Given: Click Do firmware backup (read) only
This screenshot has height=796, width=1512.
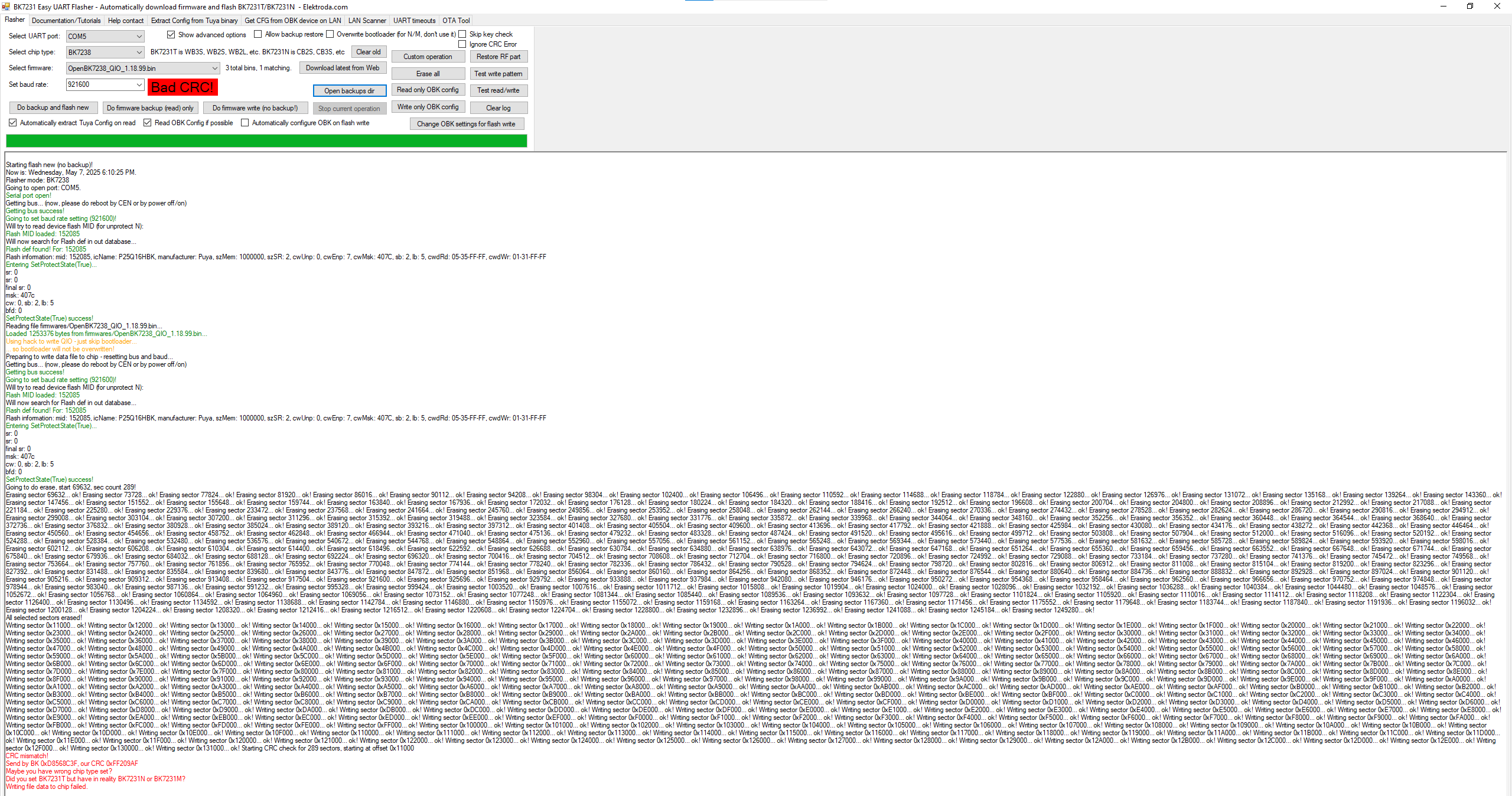Looking at the screenshot, I should click(x=150, y=108).
